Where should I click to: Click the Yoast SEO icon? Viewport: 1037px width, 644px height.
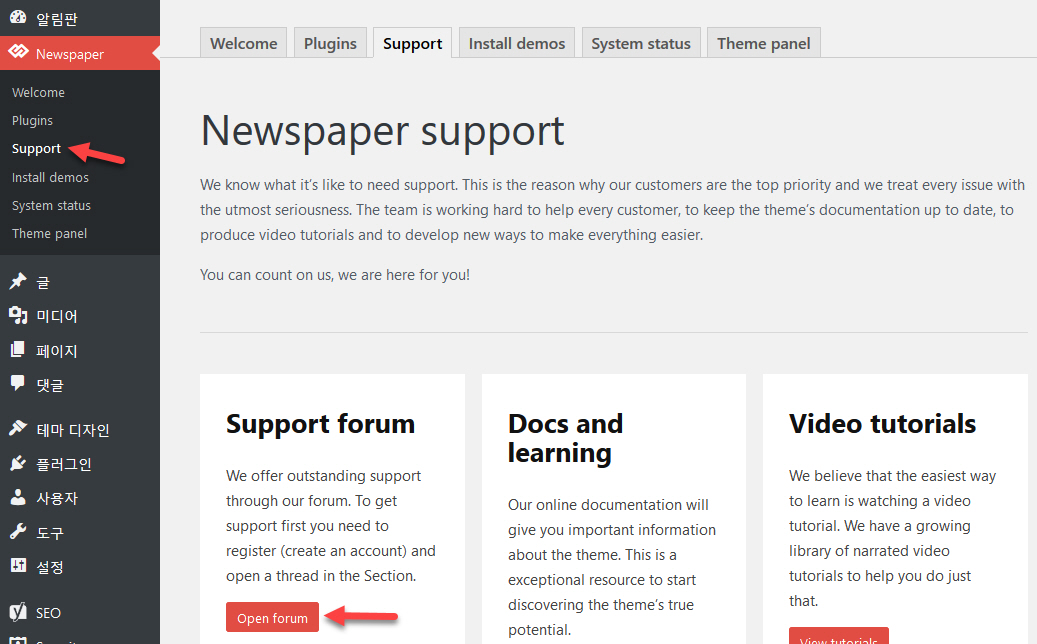click(18, 612)
